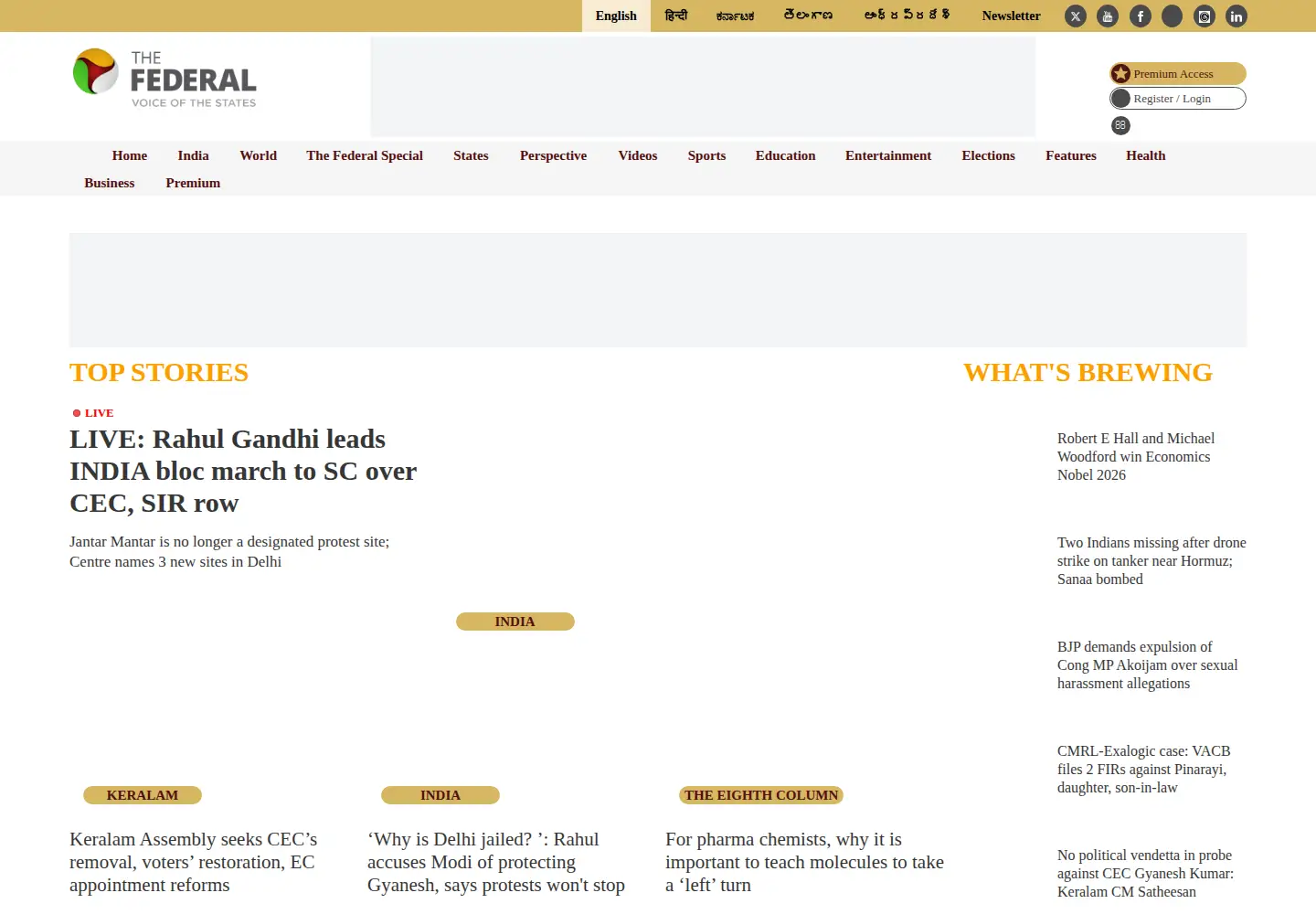
Task: Navigate to the Sports section
Action: (x=706, y=155)
